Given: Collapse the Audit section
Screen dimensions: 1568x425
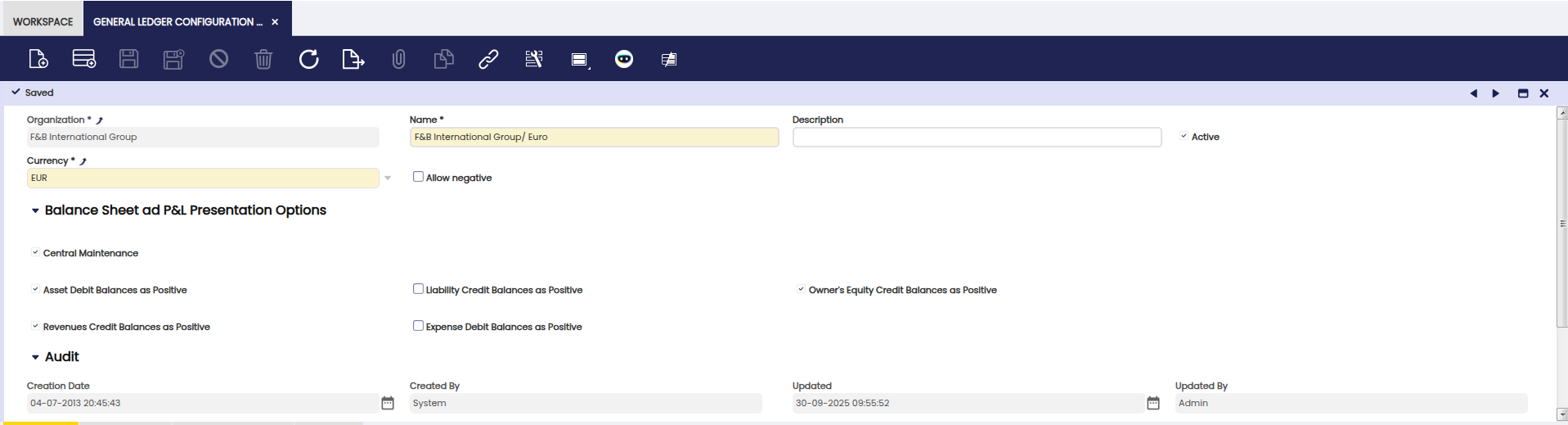Looking at the screenshot, I should [35, 357].
